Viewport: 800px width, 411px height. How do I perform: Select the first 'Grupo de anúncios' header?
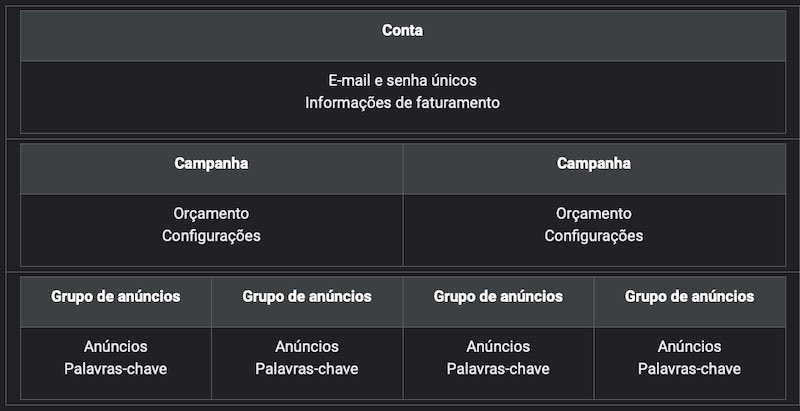point(116,302)
